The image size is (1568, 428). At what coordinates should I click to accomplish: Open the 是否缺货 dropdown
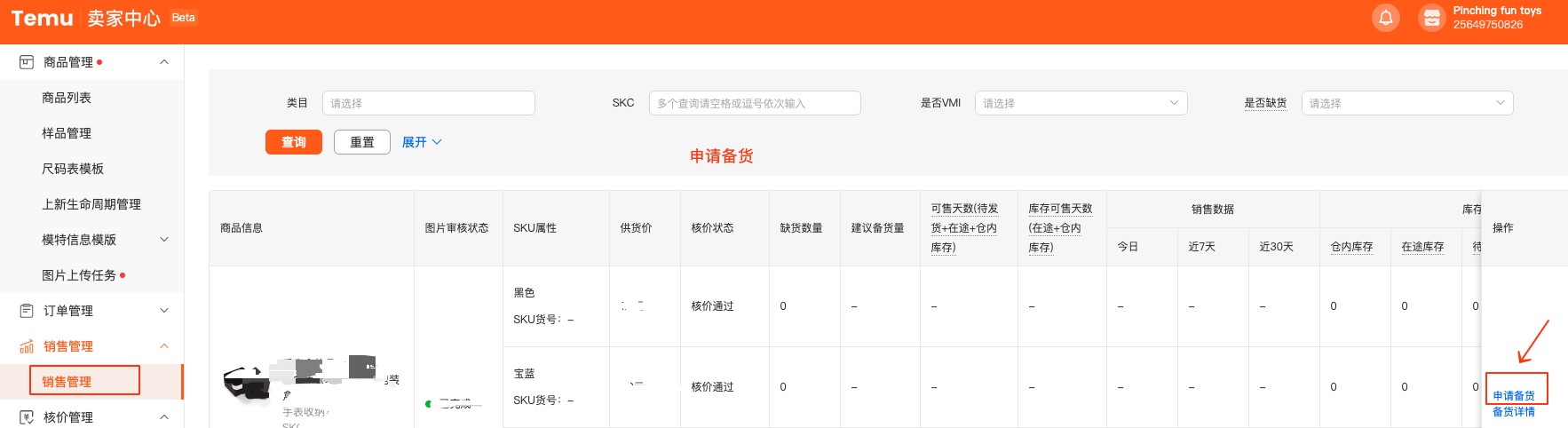[x=1407, y=103]
